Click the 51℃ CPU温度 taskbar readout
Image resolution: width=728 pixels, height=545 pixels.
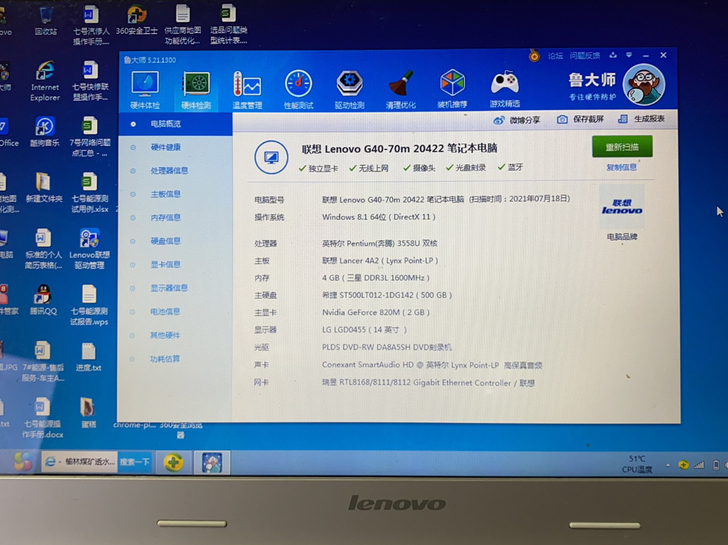[x=637, y=464]
